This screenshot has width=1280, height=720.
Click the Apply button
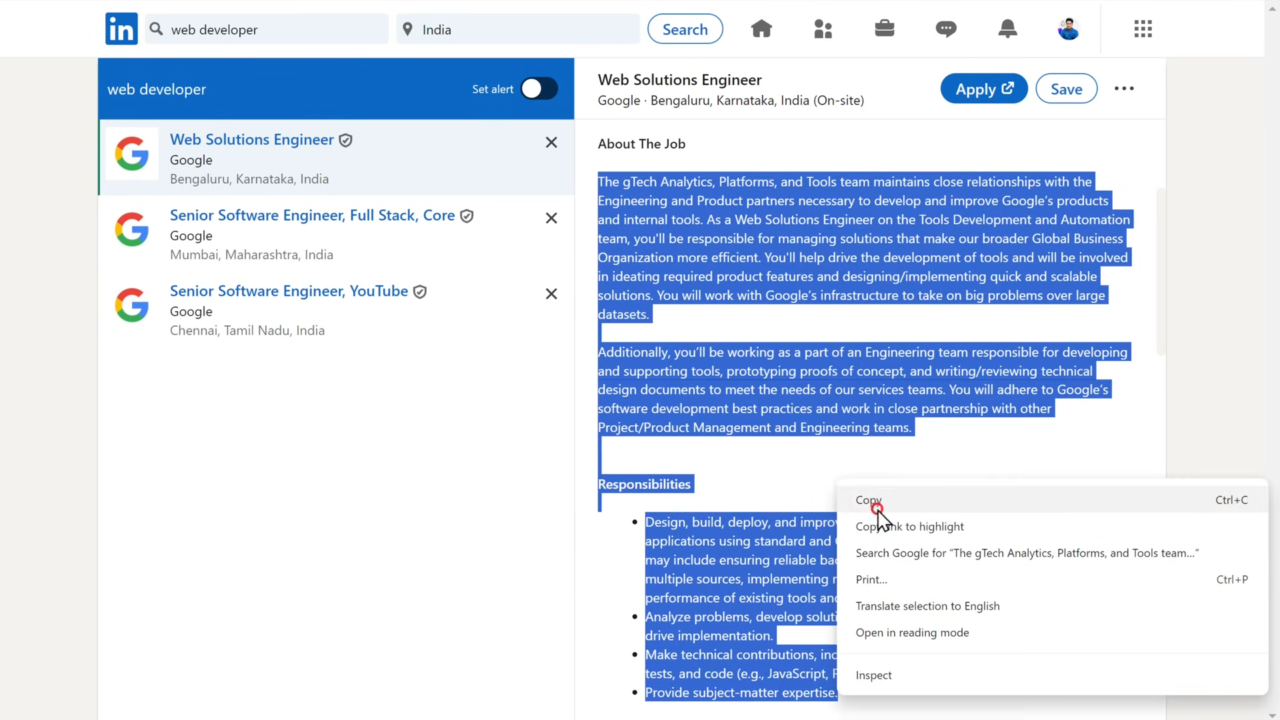point(984,88)
